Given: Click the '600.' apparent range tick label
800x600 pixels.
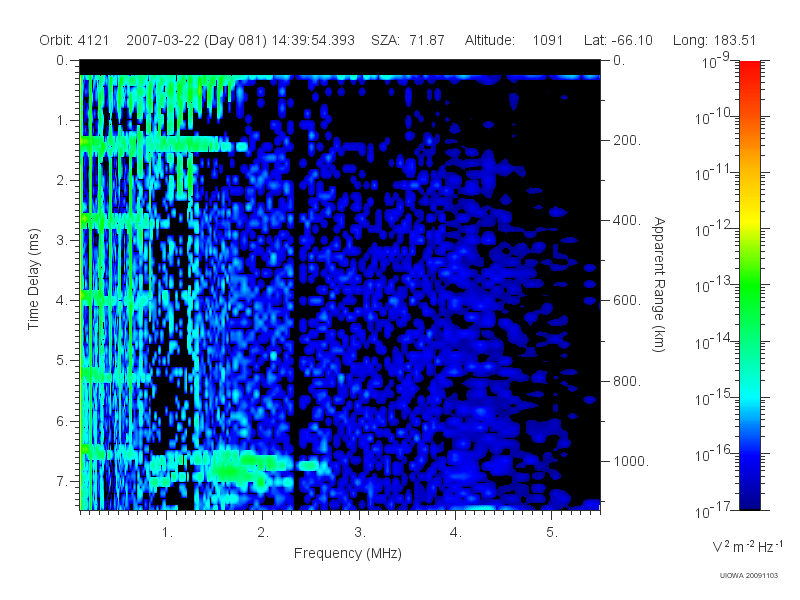Looking at the screenshot, I should click(627, 301).
